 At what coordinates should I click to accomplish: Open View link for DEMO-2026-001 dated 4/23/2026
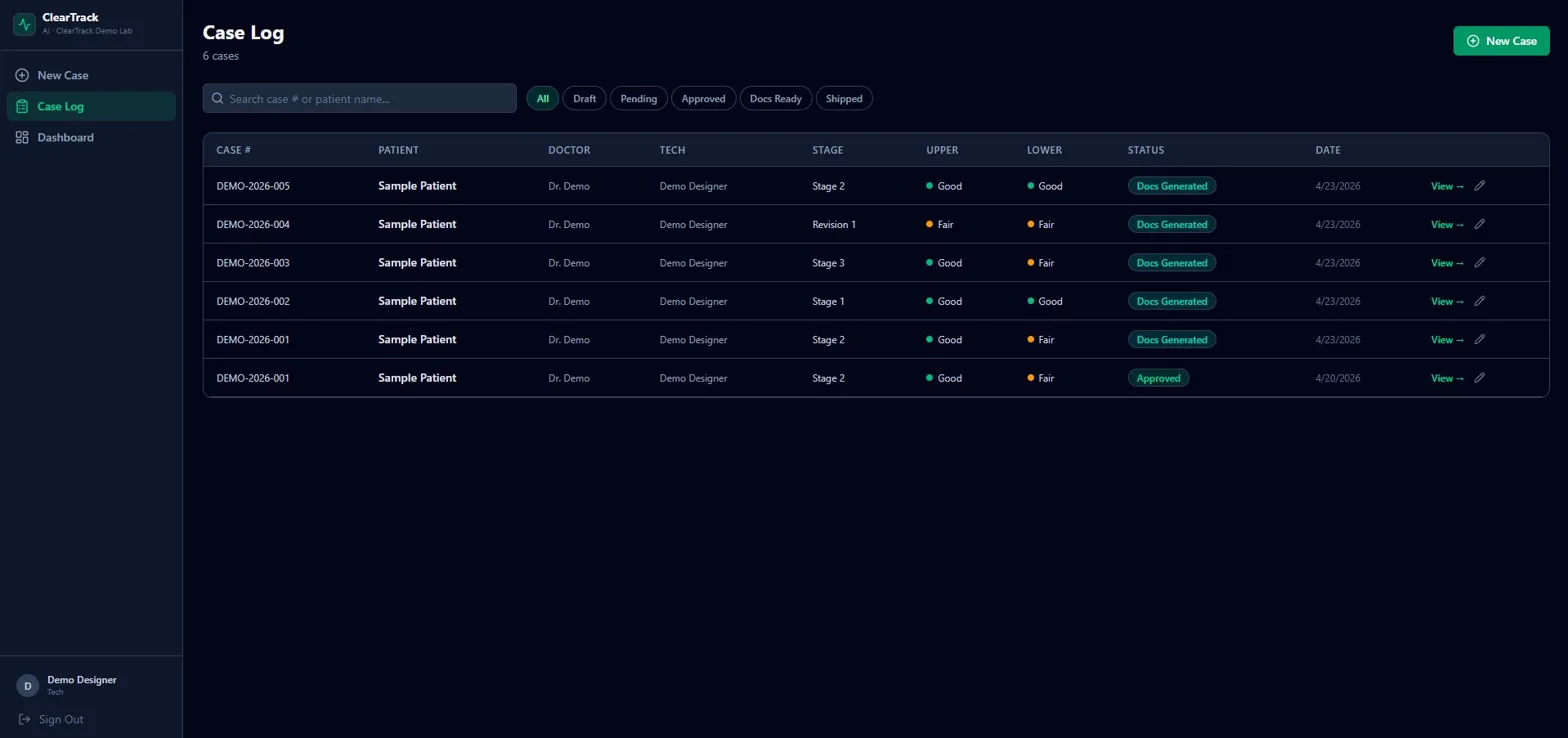point(1447,340)
